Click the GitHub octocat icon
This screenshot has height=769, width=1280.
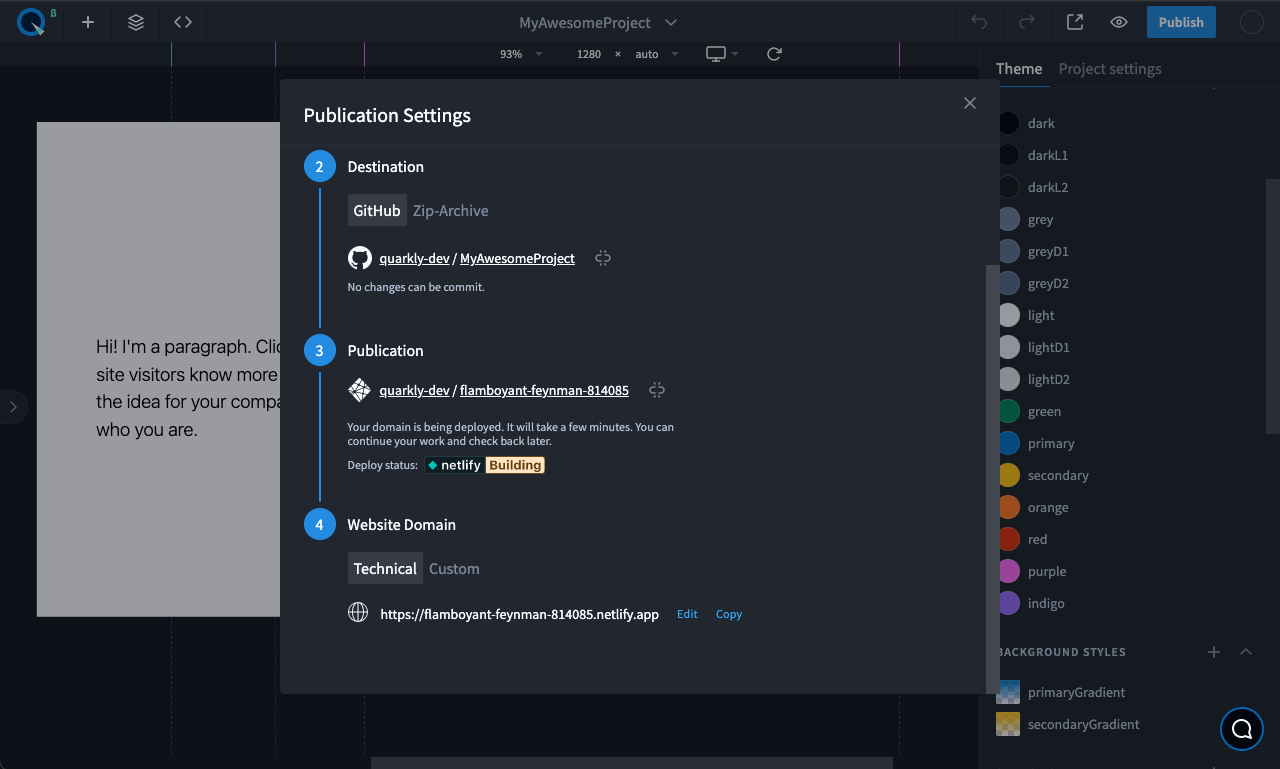click(x=360, y=258)
